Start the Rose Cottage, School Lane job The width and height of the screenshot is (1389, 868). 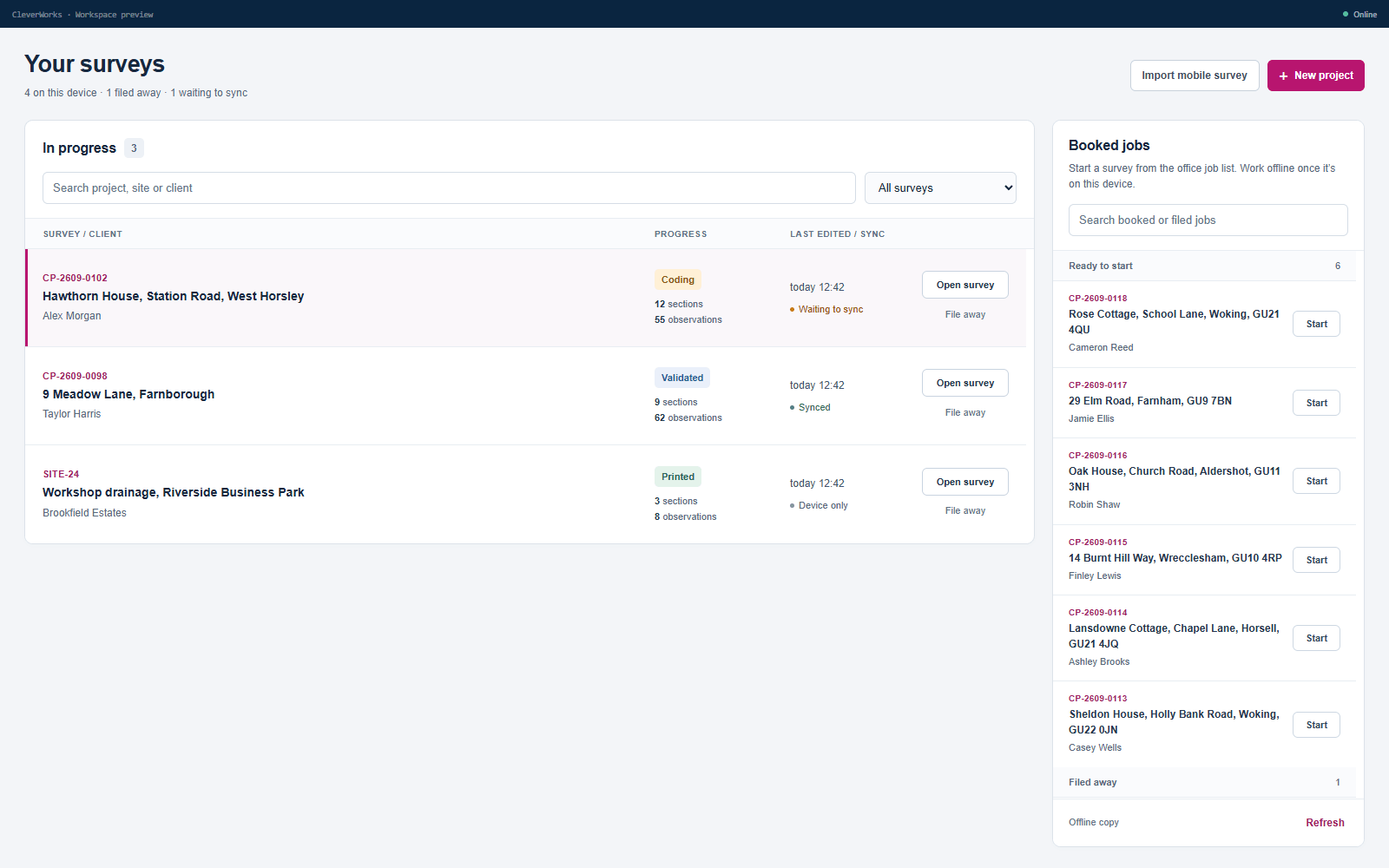(1317, 324)
